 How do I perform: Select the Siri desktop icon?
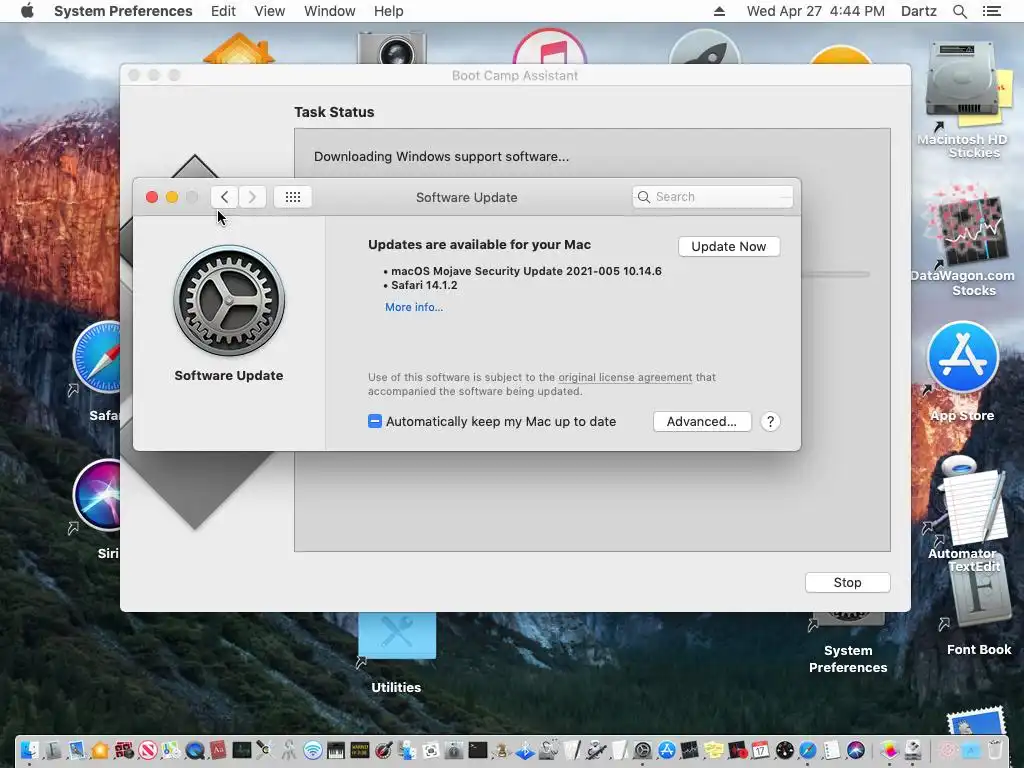pos(98,495)
